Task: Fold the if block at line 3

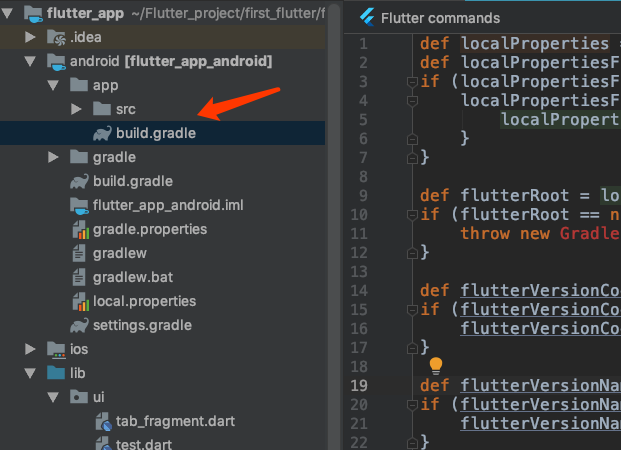Action: (412, 82)
